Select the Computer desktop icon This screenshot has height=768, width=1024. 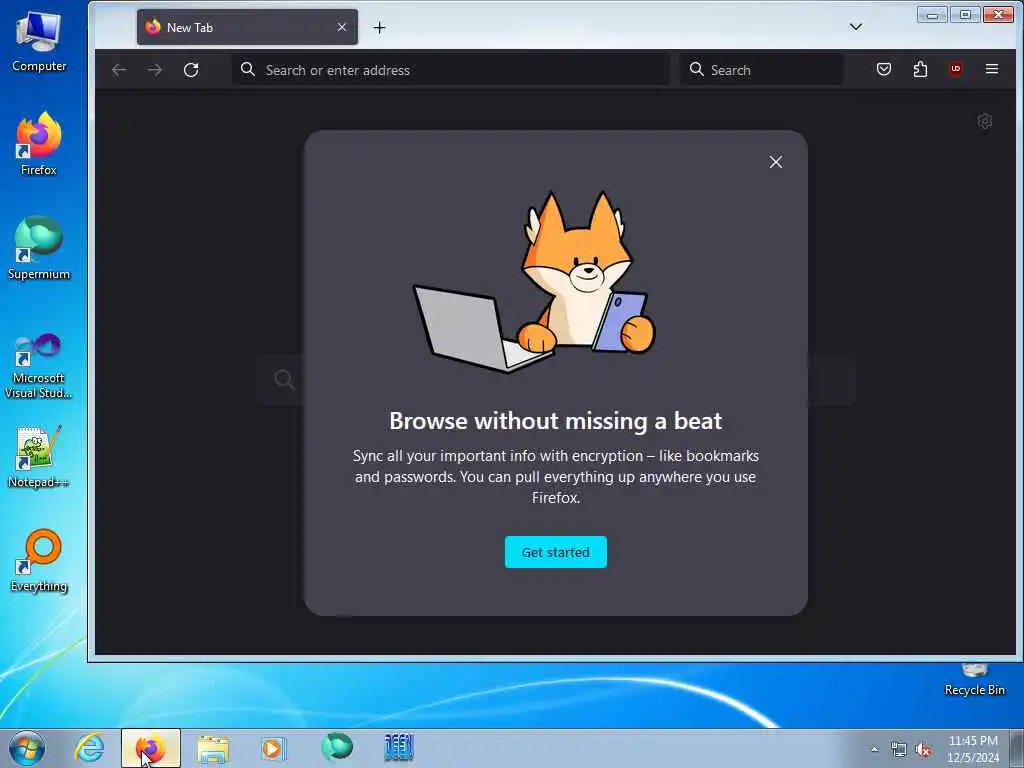click(x=39, y=42)
